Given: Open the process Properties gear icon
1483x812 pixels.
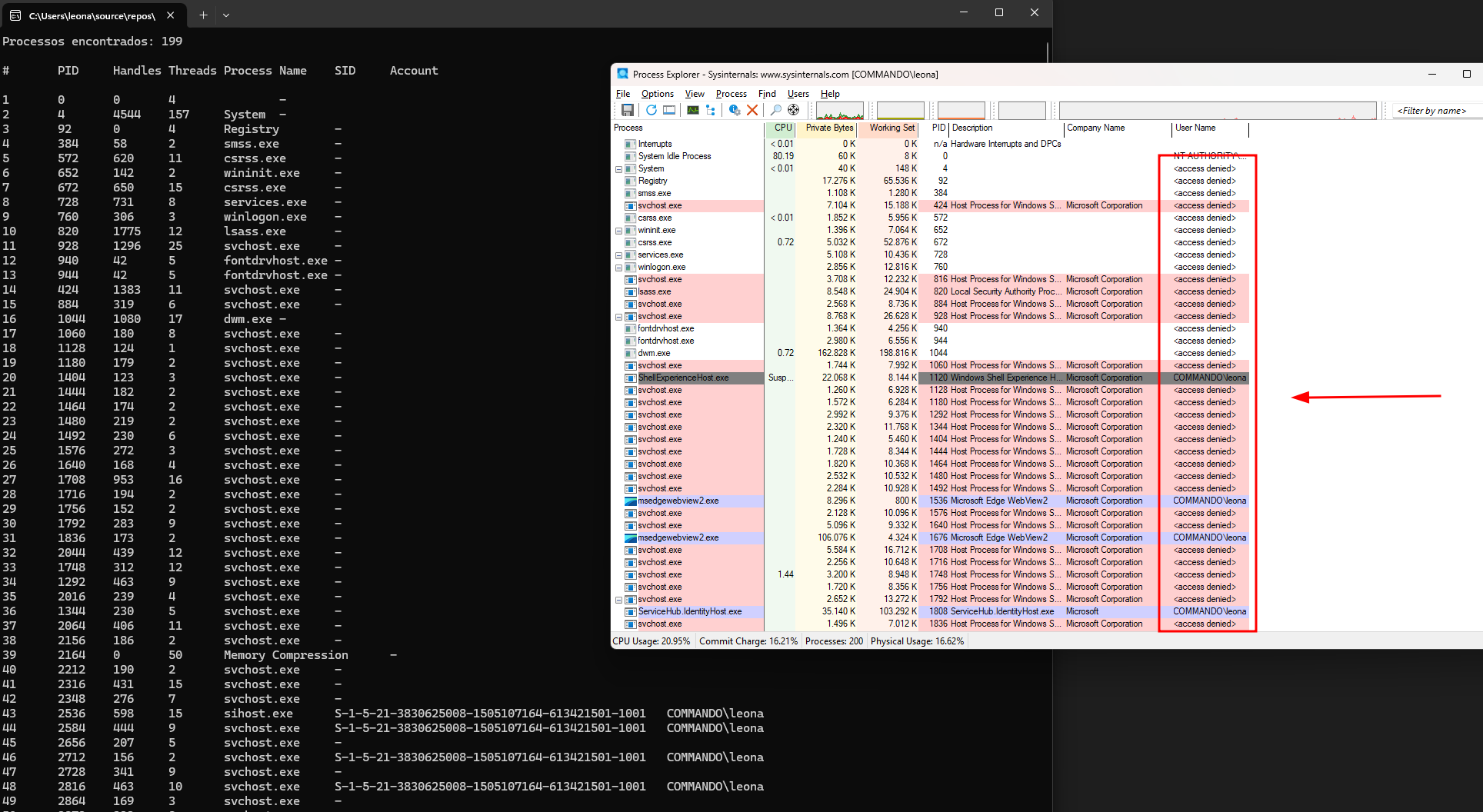Looking at the screenshot, I should tap(734, 111).
